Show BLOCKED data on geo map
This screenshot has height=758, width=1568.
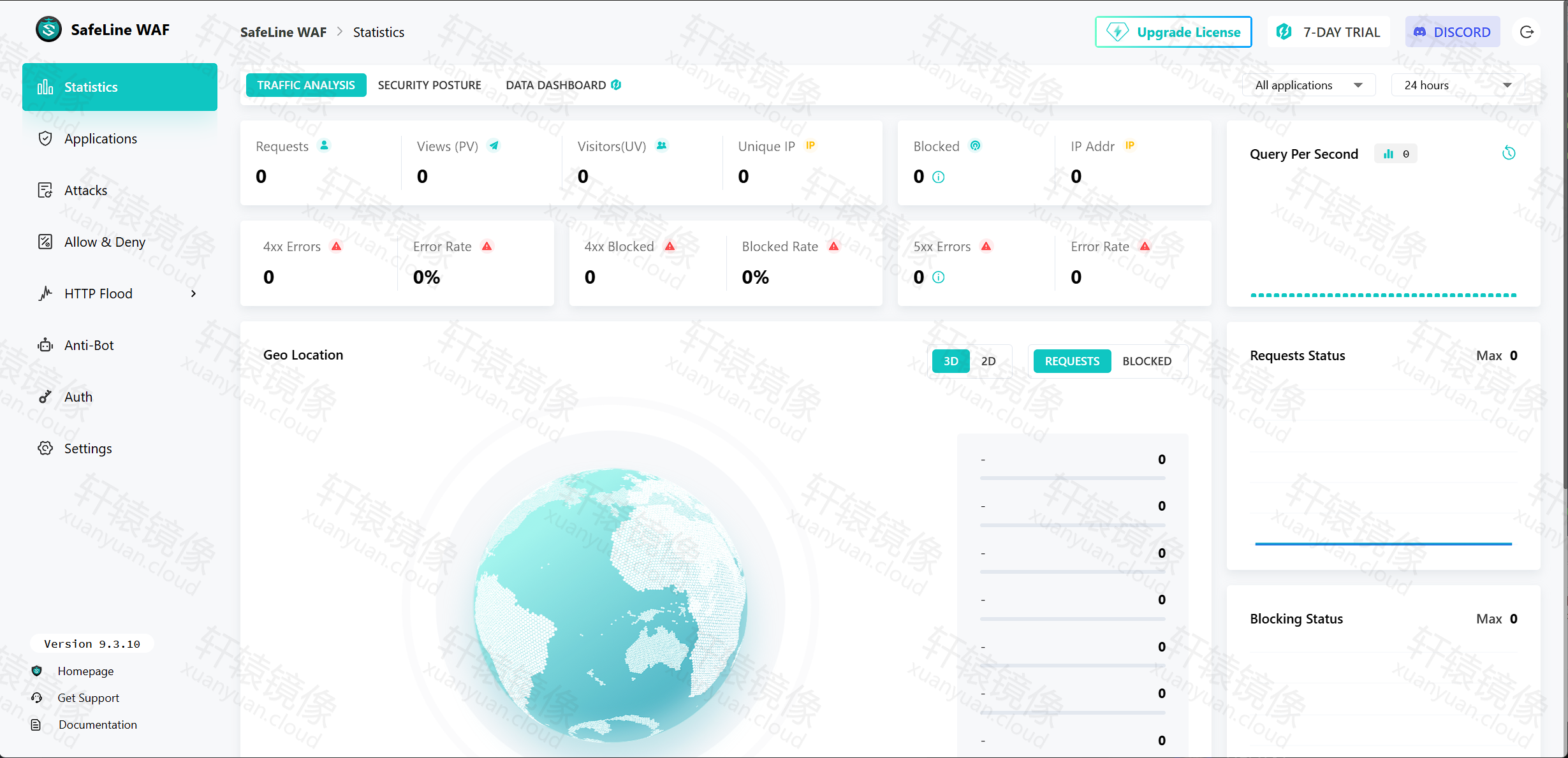click(x=1147, y=361)
